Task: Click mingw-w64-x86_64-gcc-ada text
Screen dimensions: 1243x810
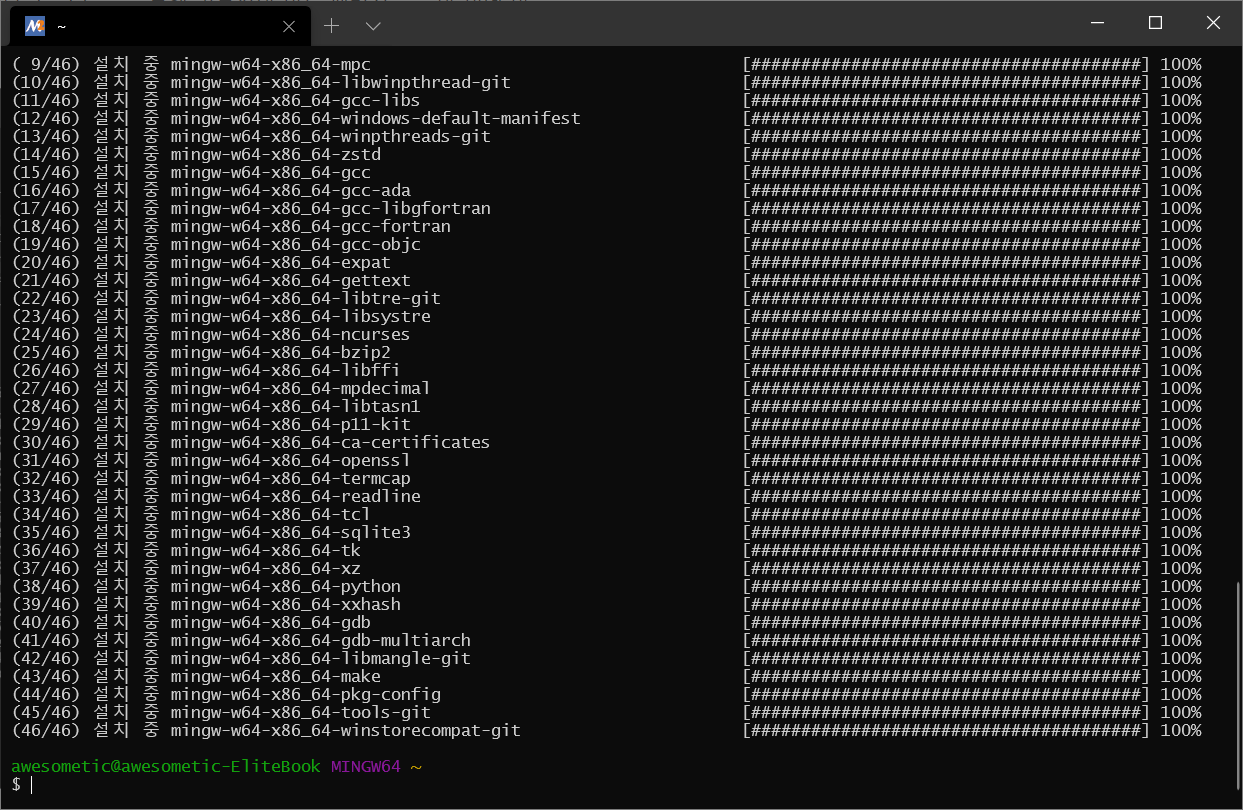Action: tap(291, 190)
